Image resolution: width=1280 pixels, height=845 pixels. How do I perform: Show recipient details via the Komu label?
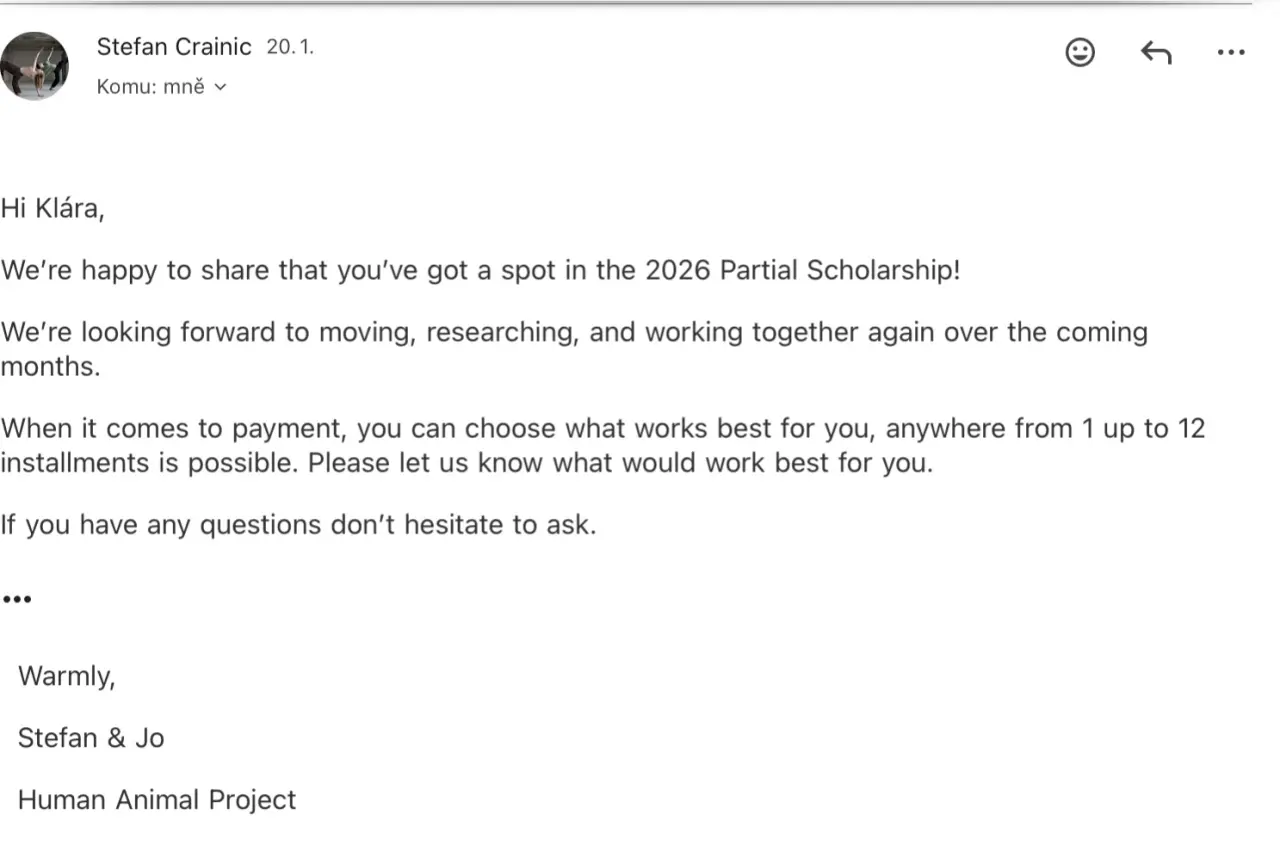[127, 87]
